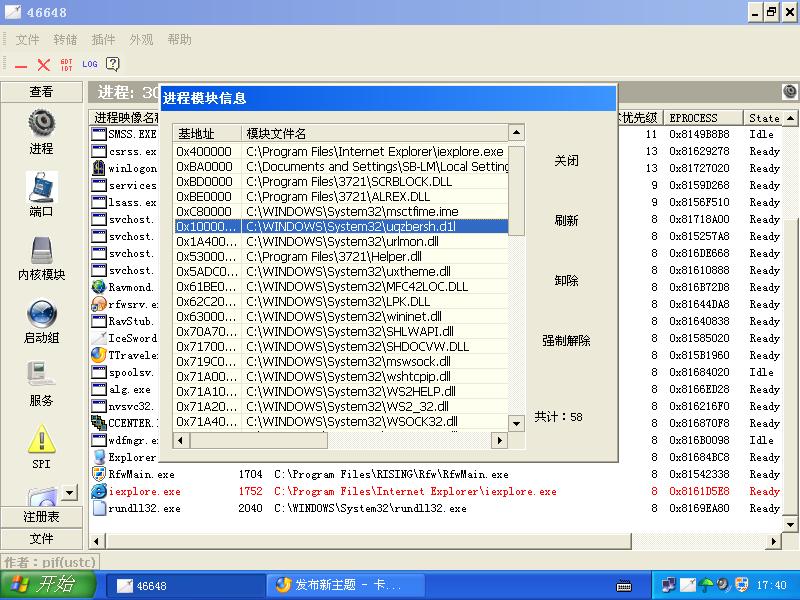Select the 启动组 startup group icon
This screenshot has height=600, width=800.
point(41,313)
